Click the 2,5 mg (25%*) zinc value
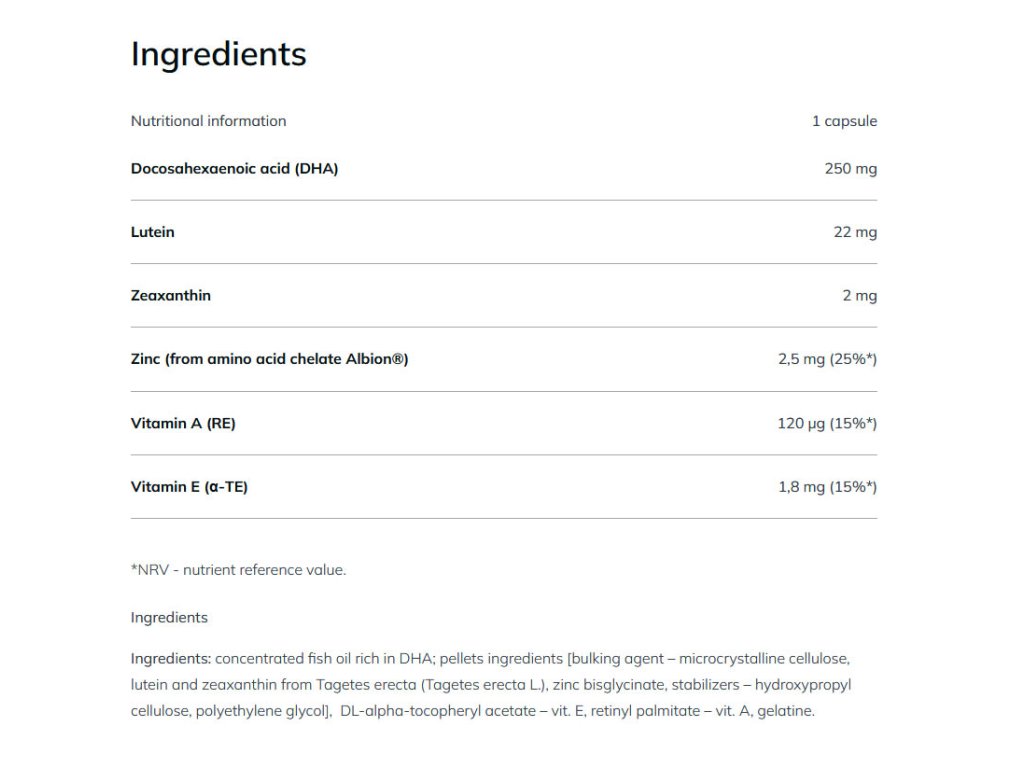This screenshot has height=768, width=1024. [827, 359]
